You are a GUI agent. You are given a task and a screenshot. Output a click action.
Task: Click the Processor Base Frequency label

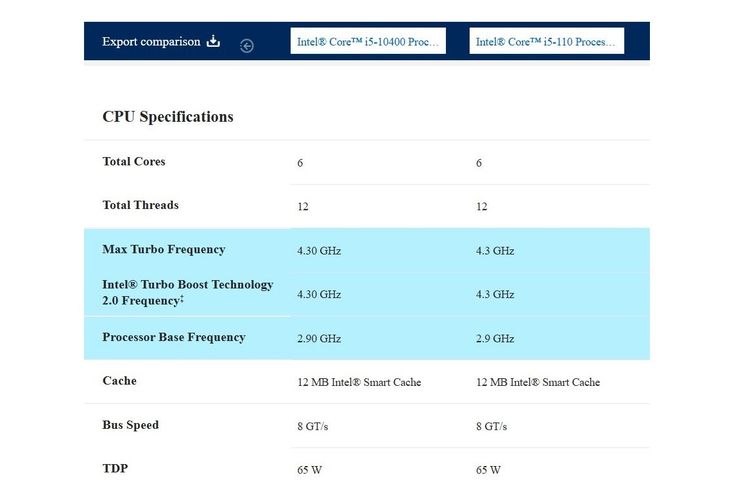click(x=174, y=337)
